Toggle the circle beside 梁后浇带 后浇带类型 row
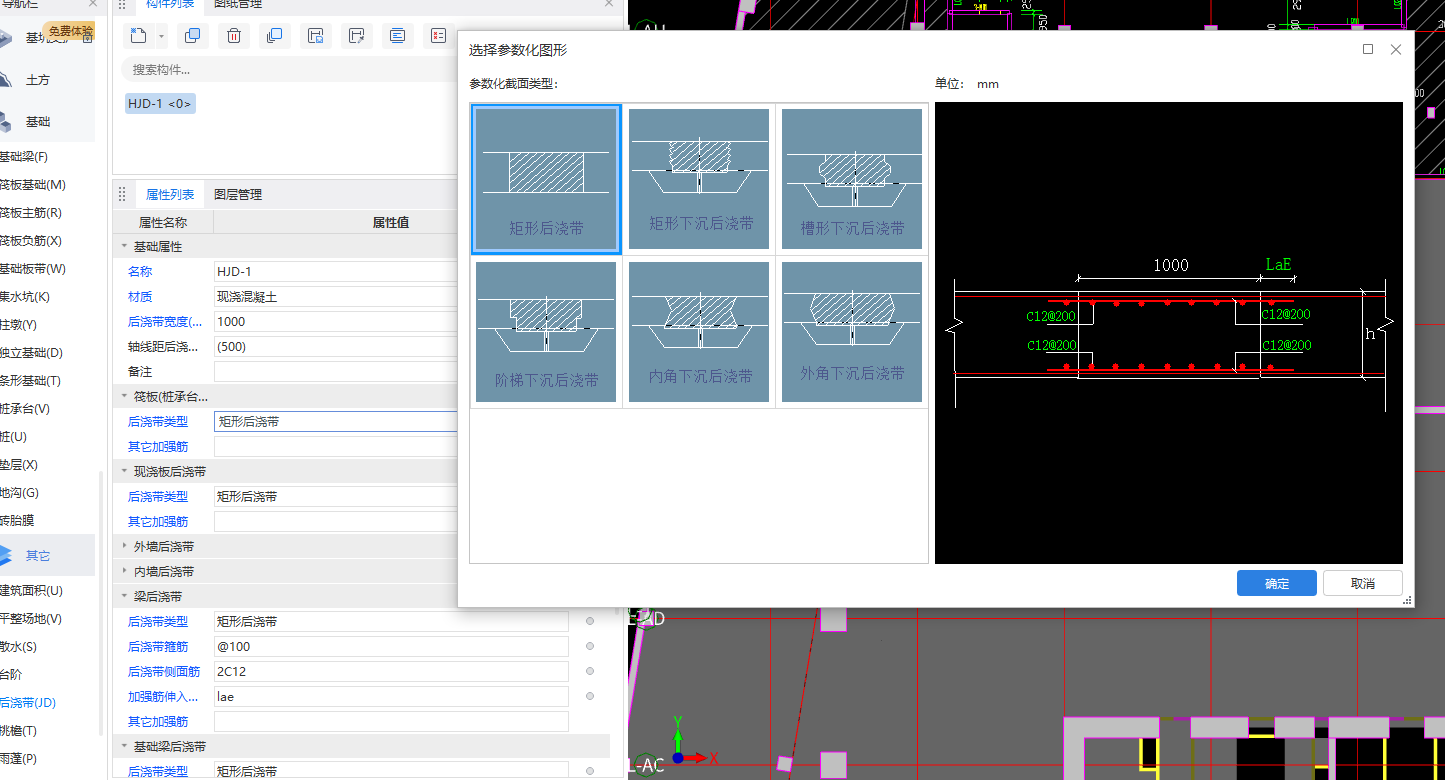This screenshot has width=1445, height=780. [590, 621]
